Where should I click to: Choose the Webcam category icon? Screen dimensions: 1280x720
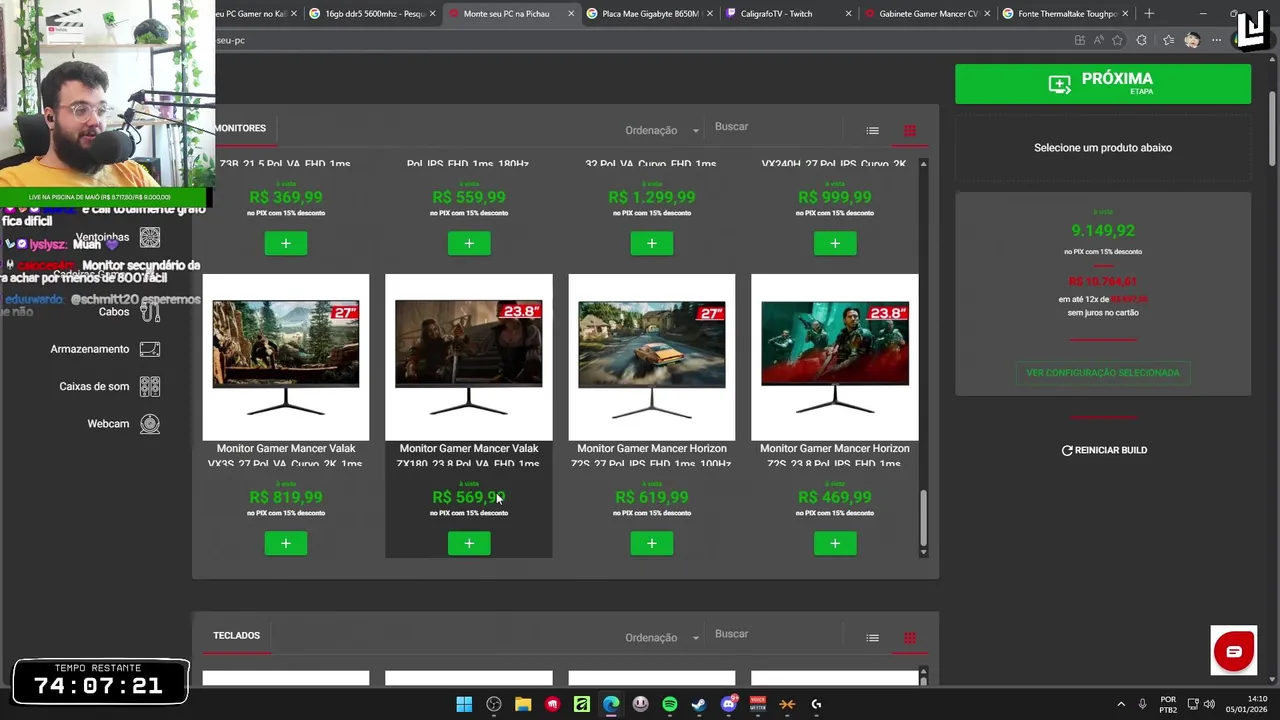coord(150,424)
